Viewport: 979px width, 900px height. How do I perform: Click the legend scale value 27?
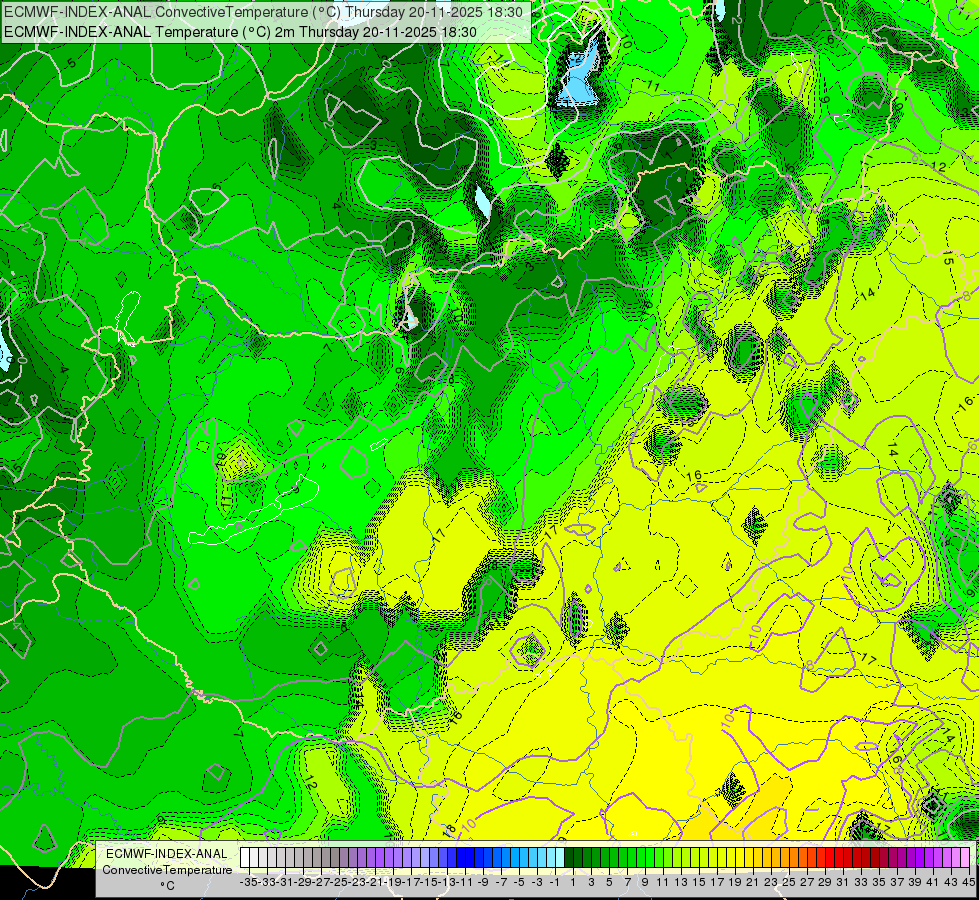click(x=807, y=883)
